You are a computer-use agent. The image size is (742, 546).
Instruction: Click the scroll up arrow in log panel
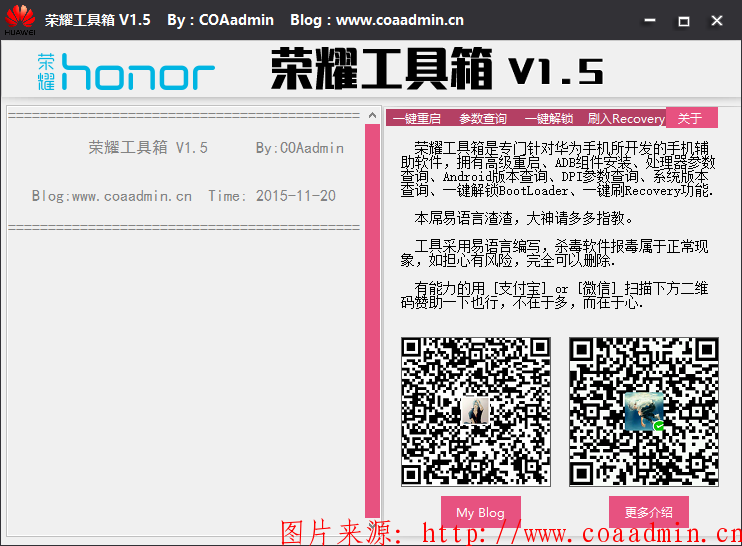pos(372,115)
